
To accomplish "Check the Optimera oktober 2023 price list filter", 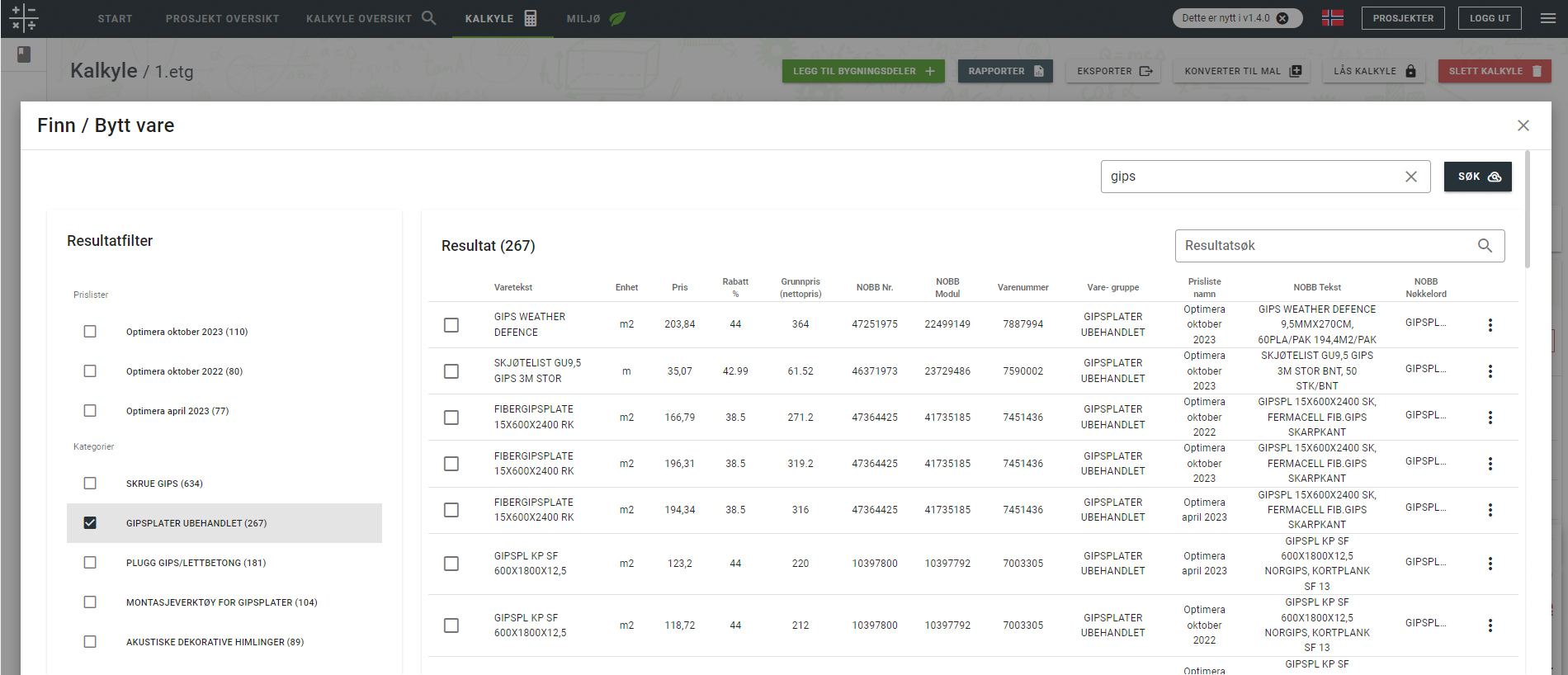I will (90, 332).
